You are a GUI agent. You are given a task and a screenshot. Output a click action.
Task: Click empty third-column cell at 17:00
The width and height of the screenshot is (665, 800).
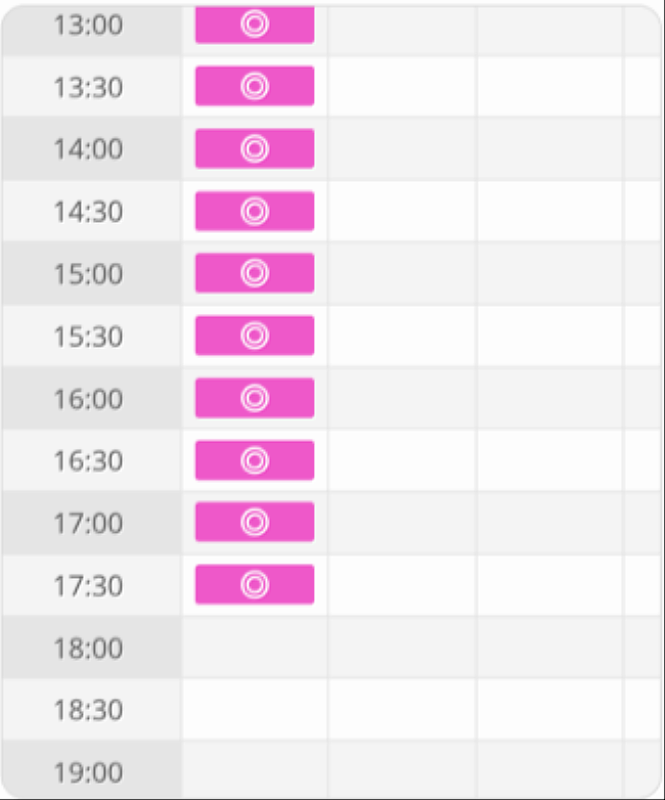click(550, 523)
